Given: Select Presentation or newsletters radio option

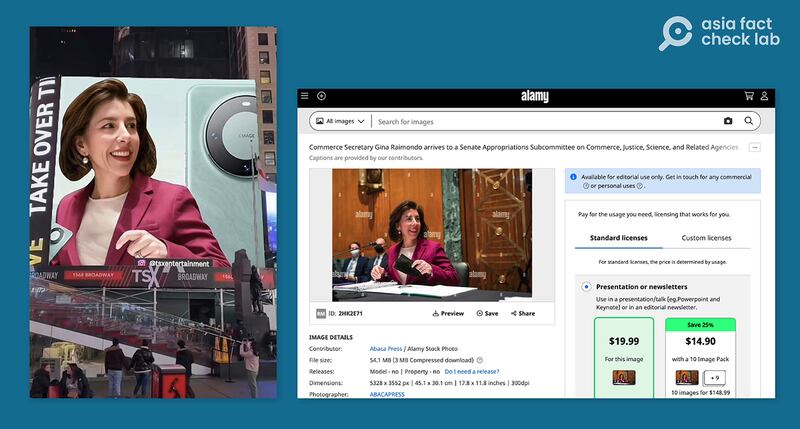Looking at the screenshot, I should tap(586, 287).
